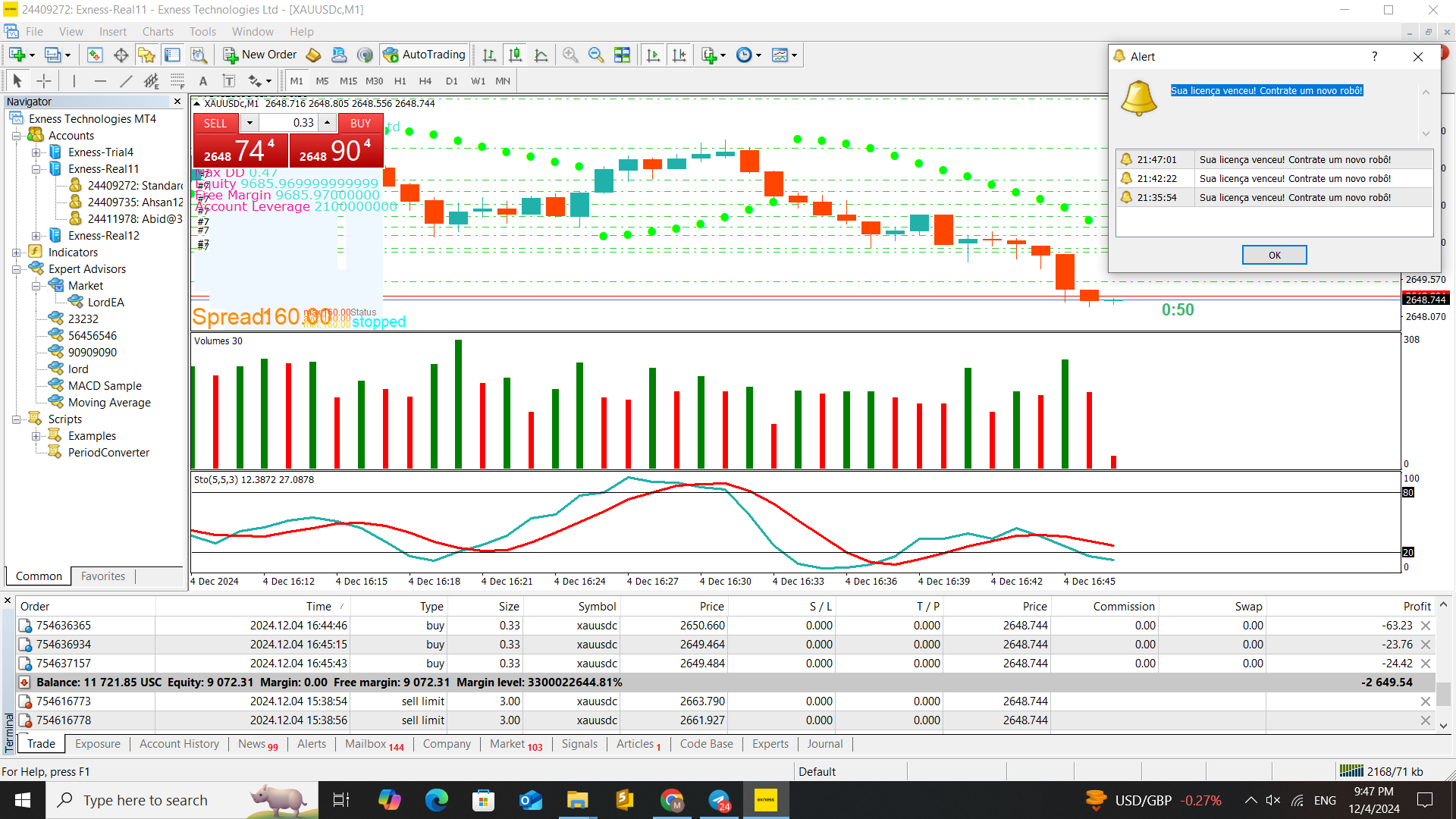Open the Charts menu
This screenshot has height=819, width=1456.
point(158,31)
